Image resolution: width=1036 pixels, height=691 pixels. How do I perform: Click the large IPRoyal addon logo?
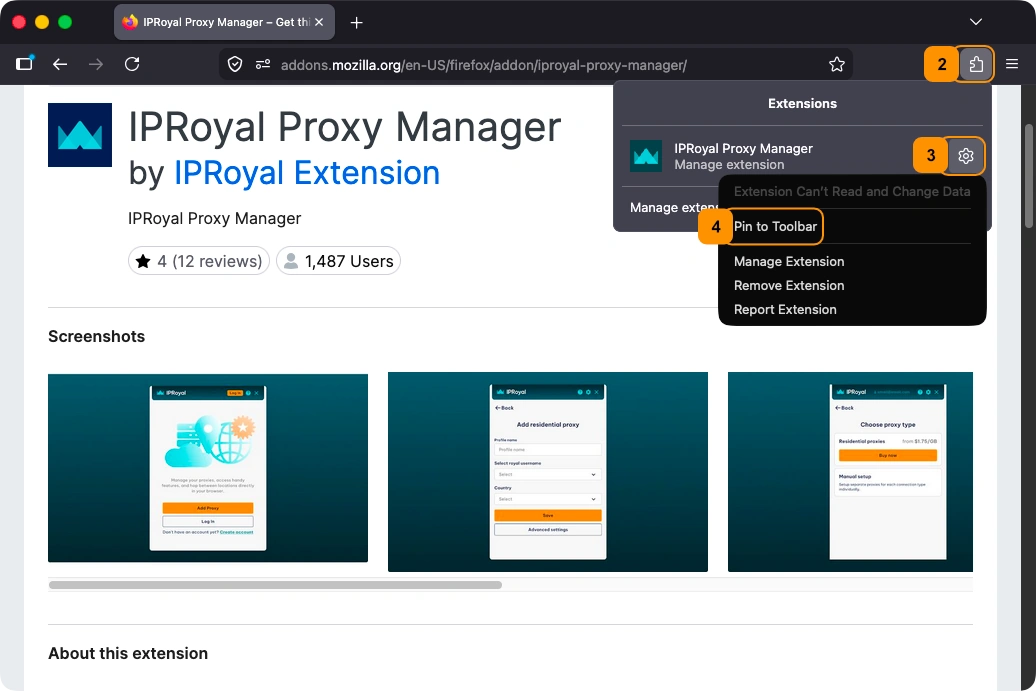(x=80, y=135)
